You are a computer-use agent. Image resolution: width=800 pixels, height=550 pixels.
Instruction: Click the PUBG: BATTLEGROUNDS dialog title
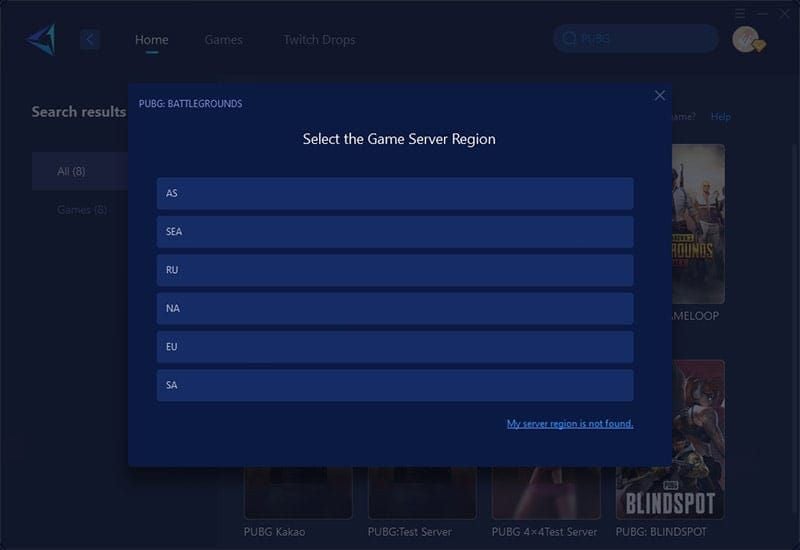190,104
